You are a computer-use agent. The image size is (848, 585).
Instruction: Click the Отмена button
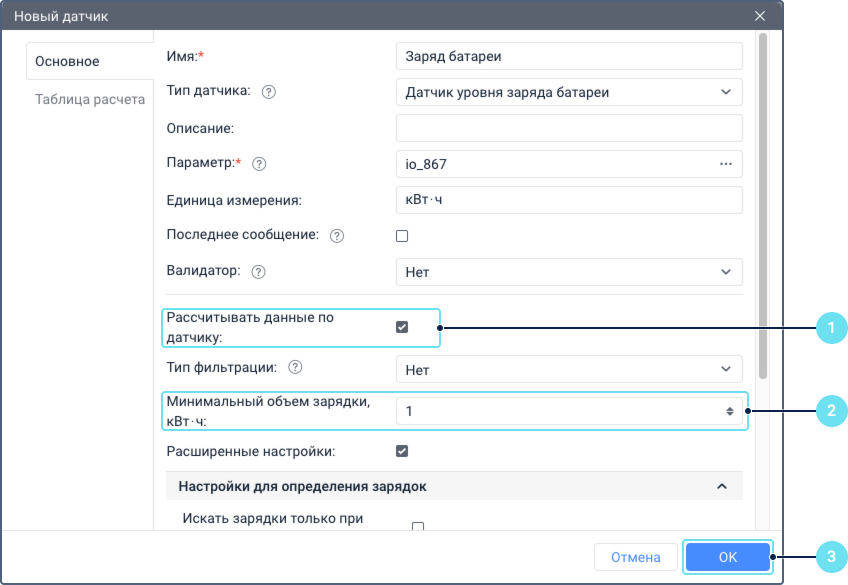pos(635,557)
